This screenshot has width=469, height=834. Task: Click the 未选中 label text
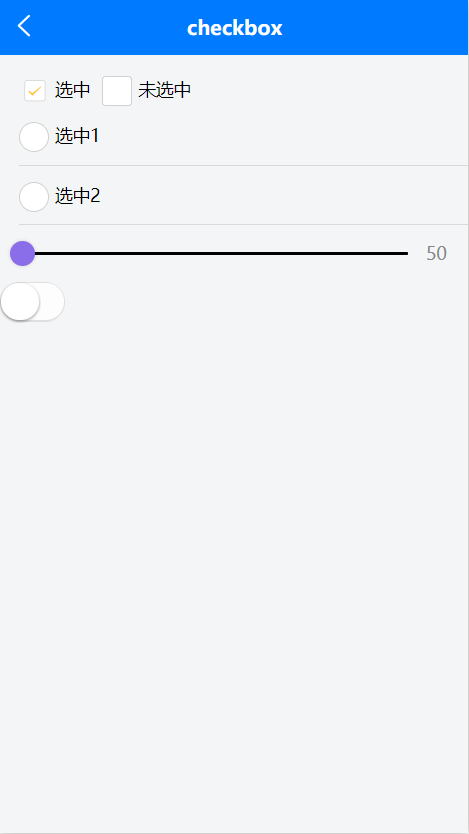tap(164, 90)
